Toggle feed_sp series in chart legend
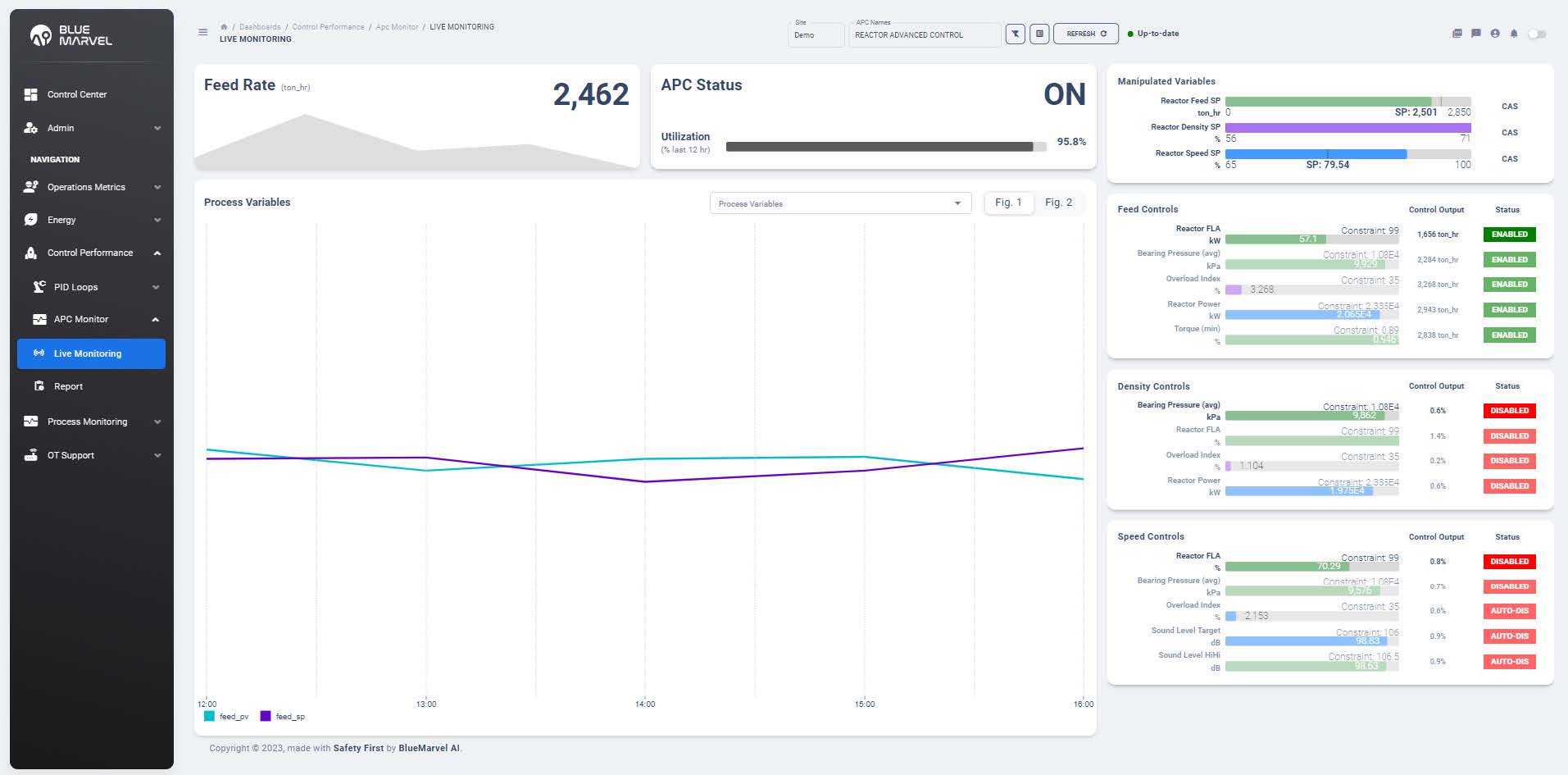Screen dimensions: 1568x775 pyautogui.click(x=283, y=717)
